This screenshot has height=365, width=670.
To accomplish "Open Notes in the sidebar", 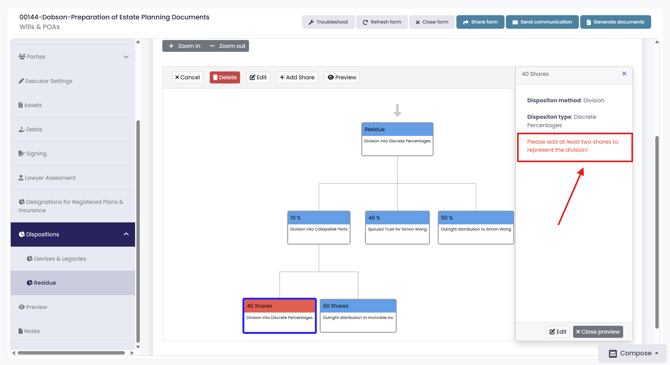I will (73, 331).
